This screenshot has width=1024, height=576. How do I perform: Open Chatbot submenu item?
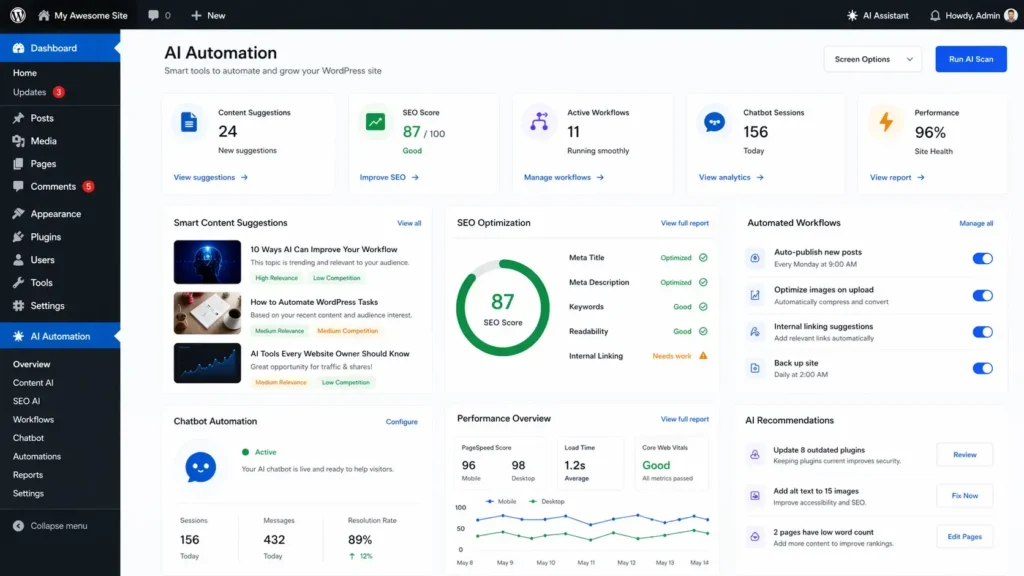(28, 438)
